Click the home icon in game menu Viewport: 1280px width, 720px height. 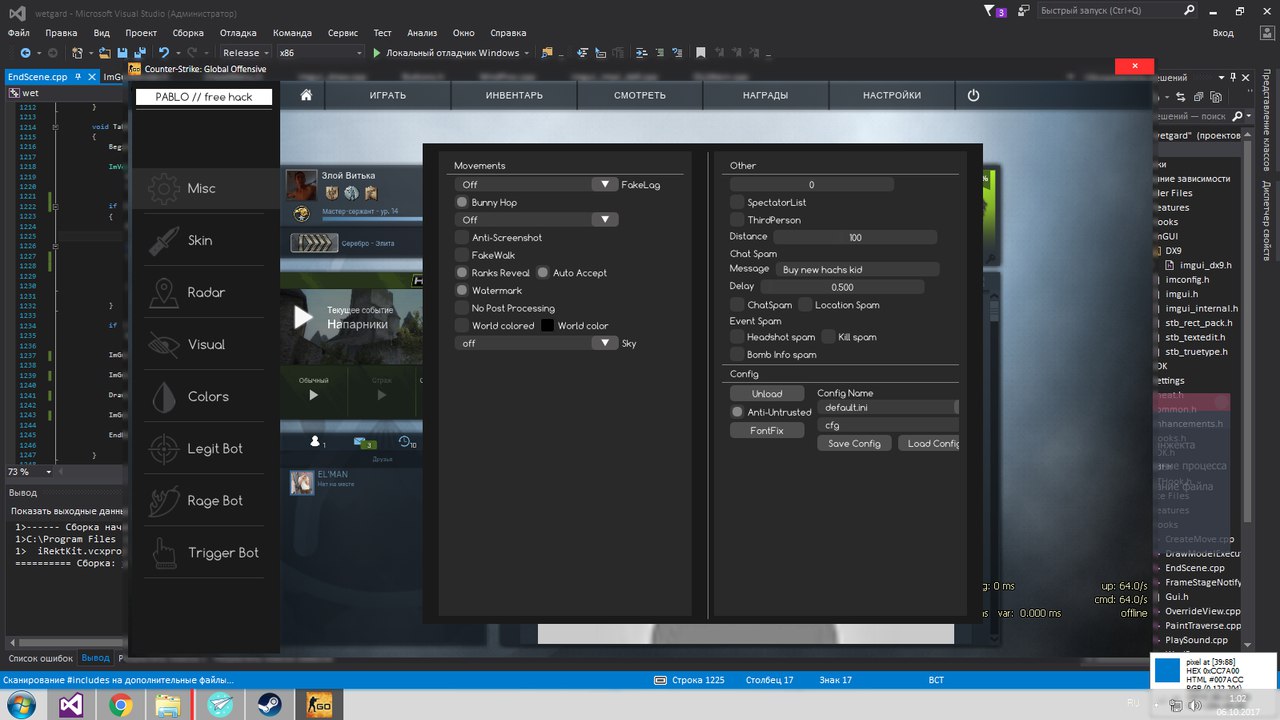coord(306,95)
